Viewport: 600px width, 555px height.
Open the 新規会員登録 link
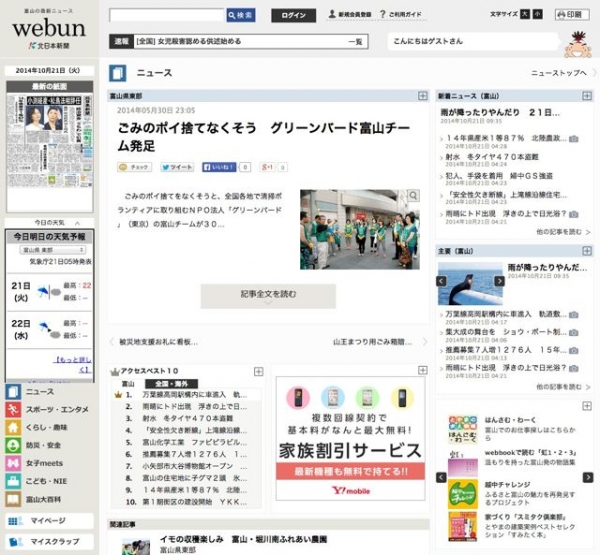[350, 15]
